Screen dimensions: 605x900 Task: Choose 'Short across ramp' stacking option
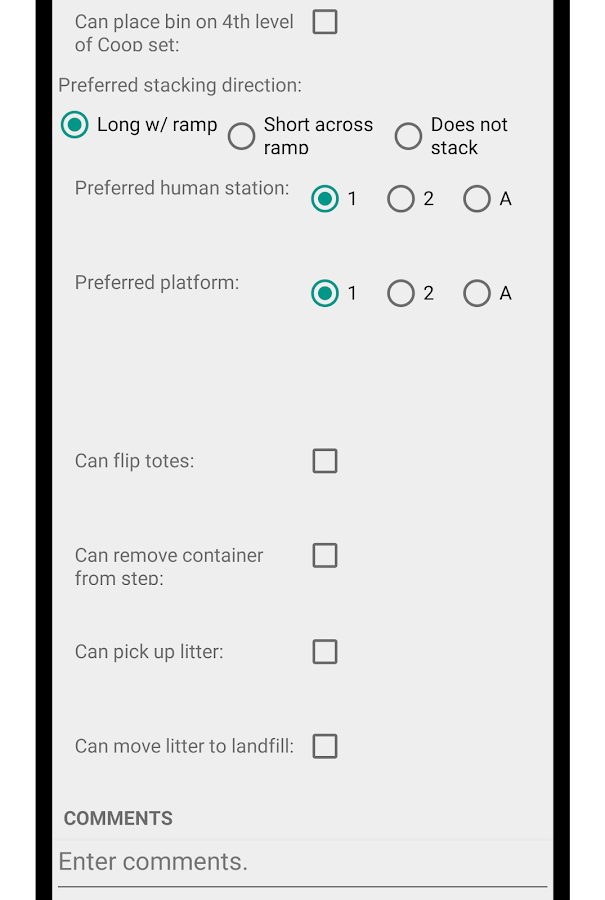(242, 136)
